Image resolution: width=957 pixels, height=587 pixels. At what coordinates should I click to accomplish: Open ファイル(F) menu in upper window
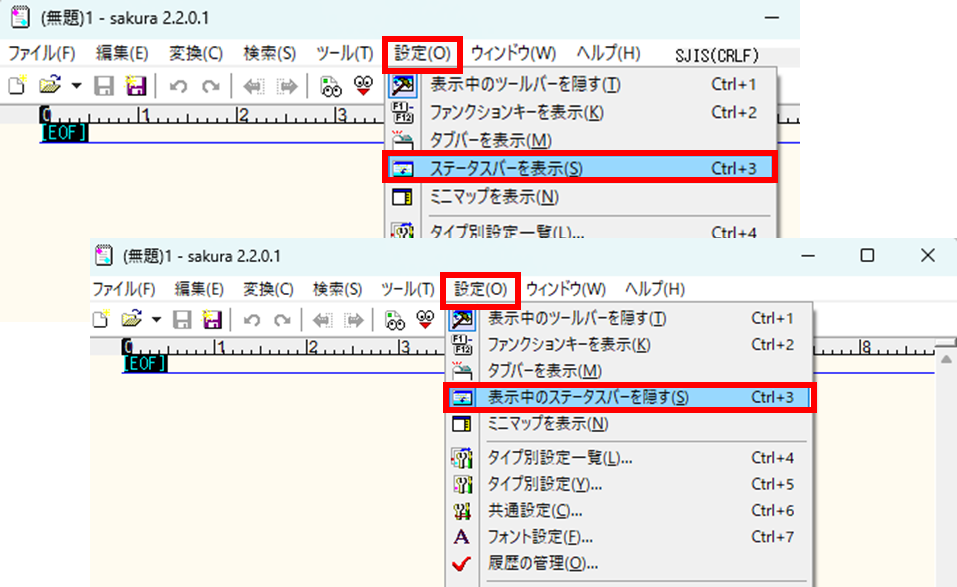[x=42, y=54]
